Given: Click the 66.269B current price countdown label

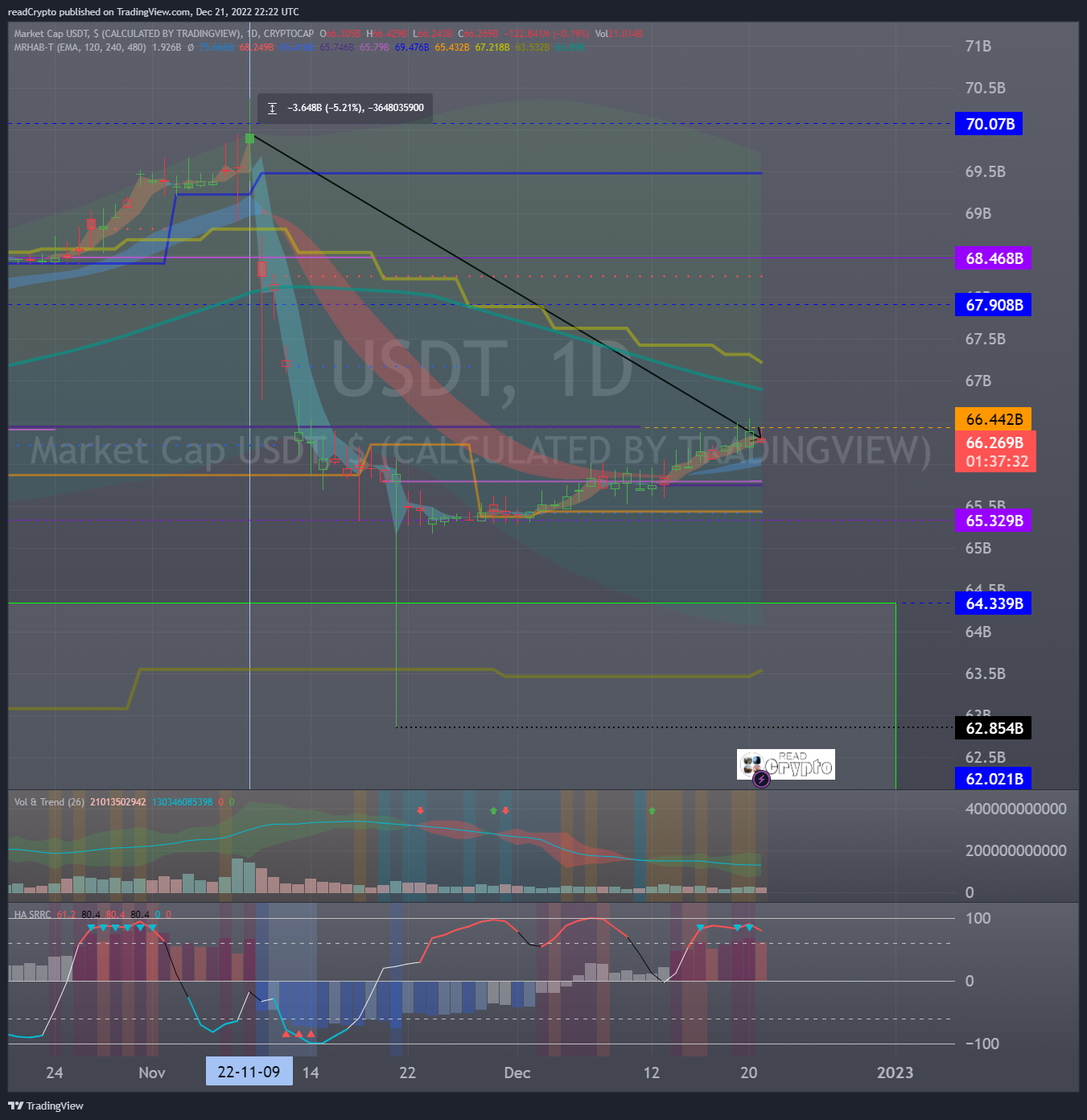Looking at the screenshot, I should click(x=995, y=451).
